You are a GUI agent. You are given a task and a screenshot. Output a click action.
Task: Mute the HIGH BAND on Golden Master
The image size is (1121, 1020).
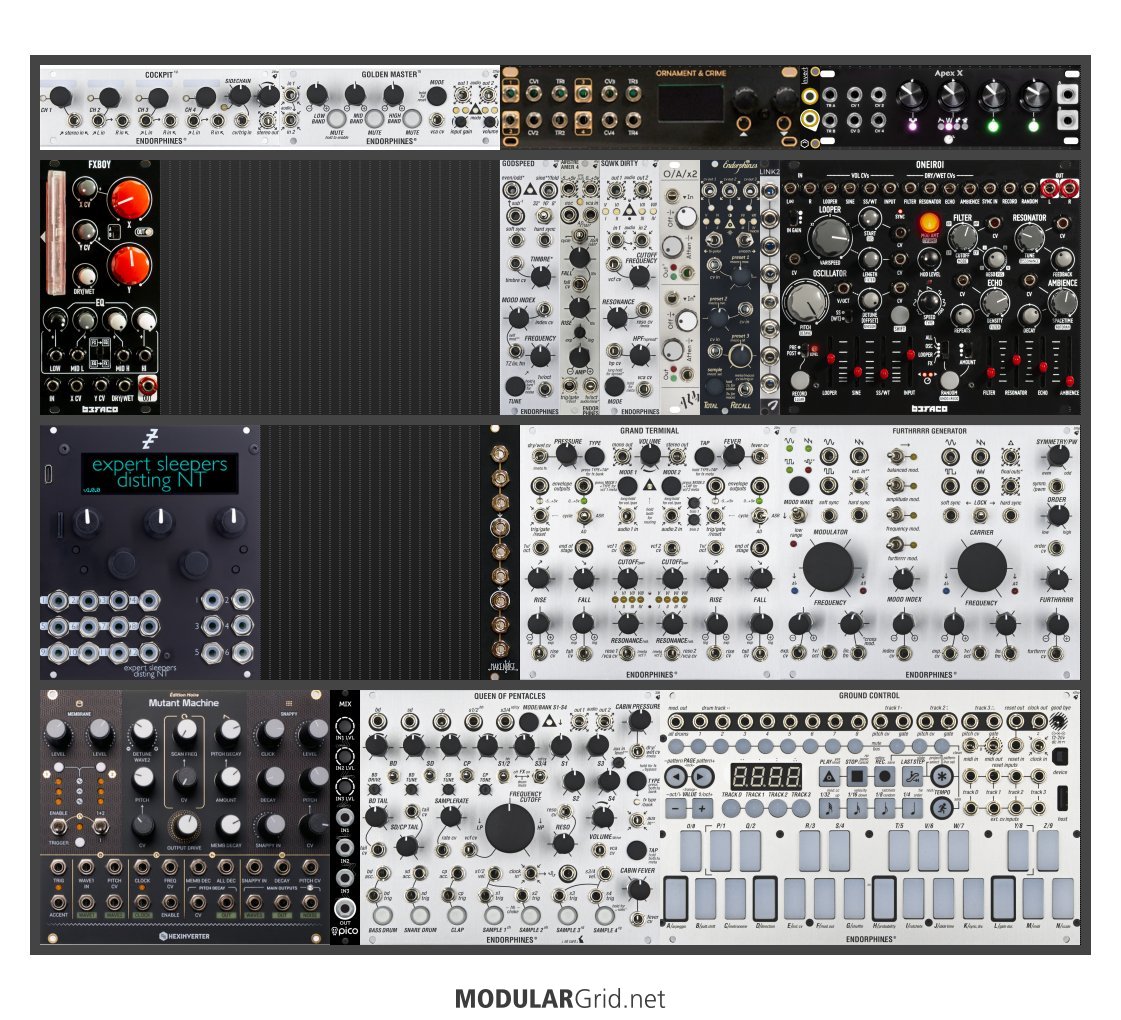413,119
